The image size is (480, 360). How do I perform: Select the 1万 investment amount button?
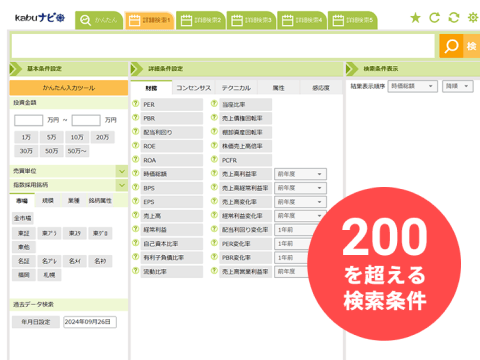pyautogui.click(x=26, y=137)
